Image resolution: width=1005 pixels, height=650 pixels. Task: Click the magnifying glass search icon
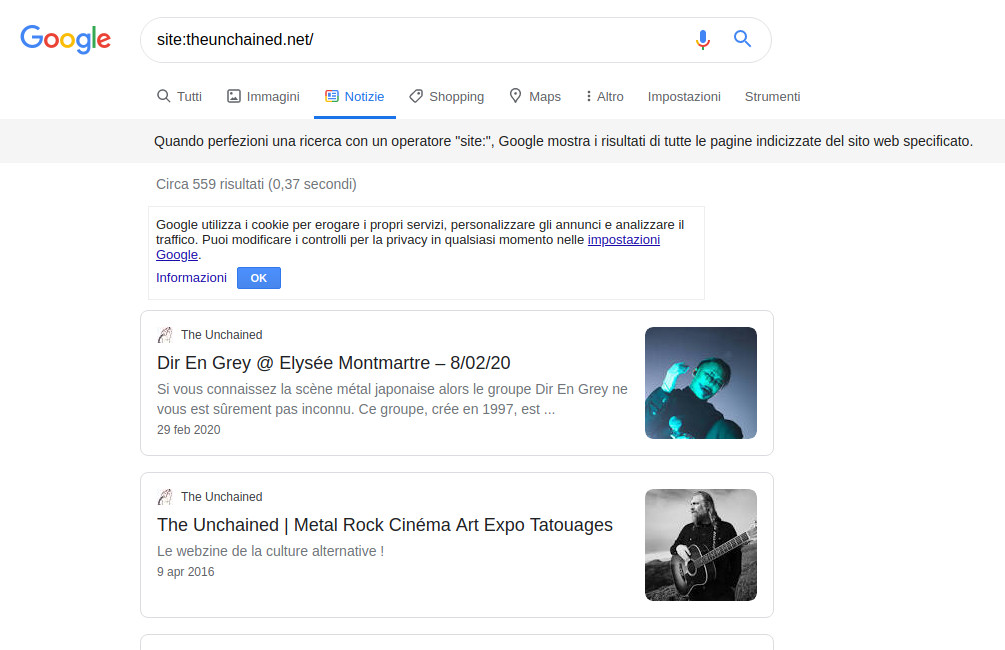pos(741,38)
